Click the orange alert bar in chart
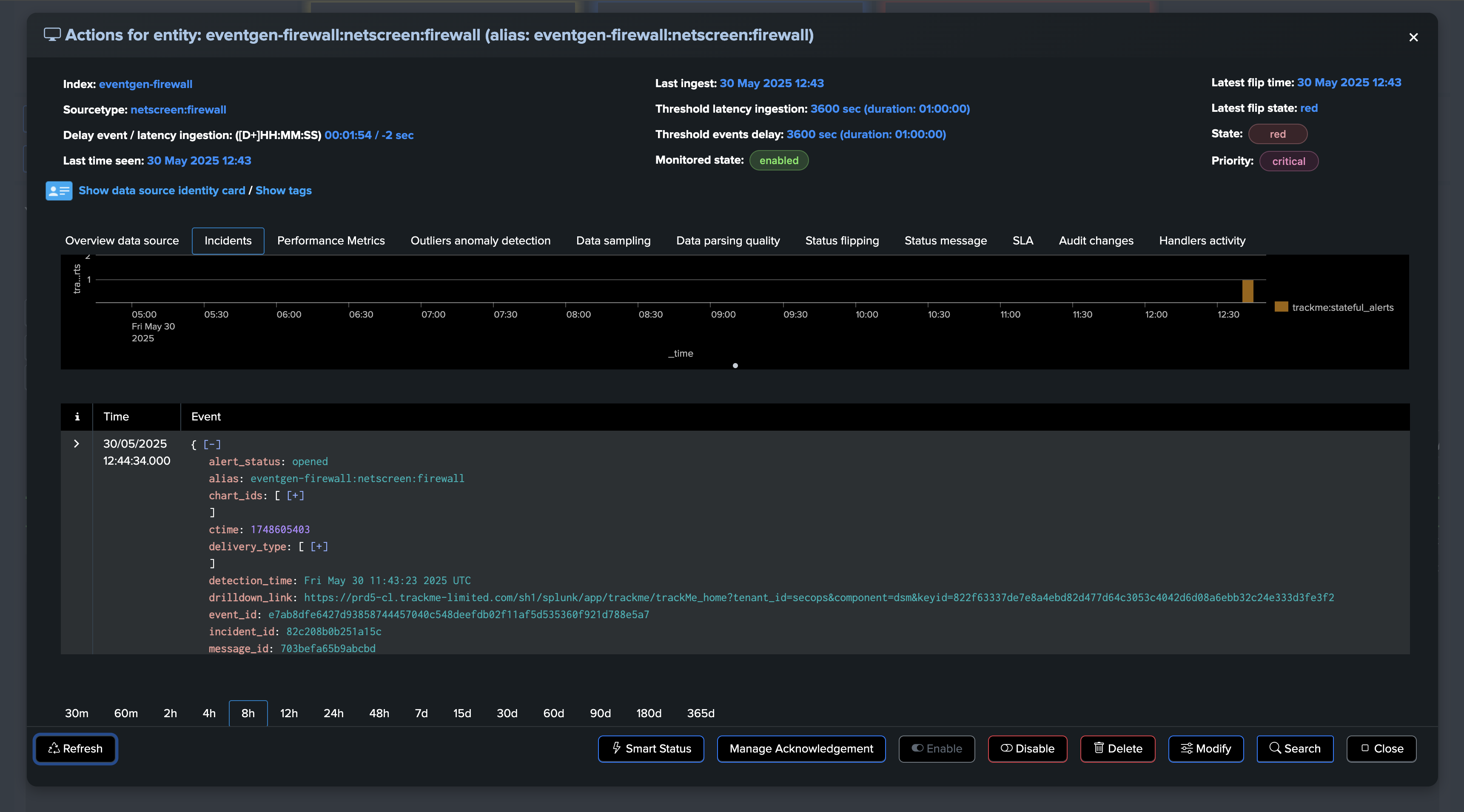The width and height of the screenshot is (1464, 812). (x=1248, y=291)
